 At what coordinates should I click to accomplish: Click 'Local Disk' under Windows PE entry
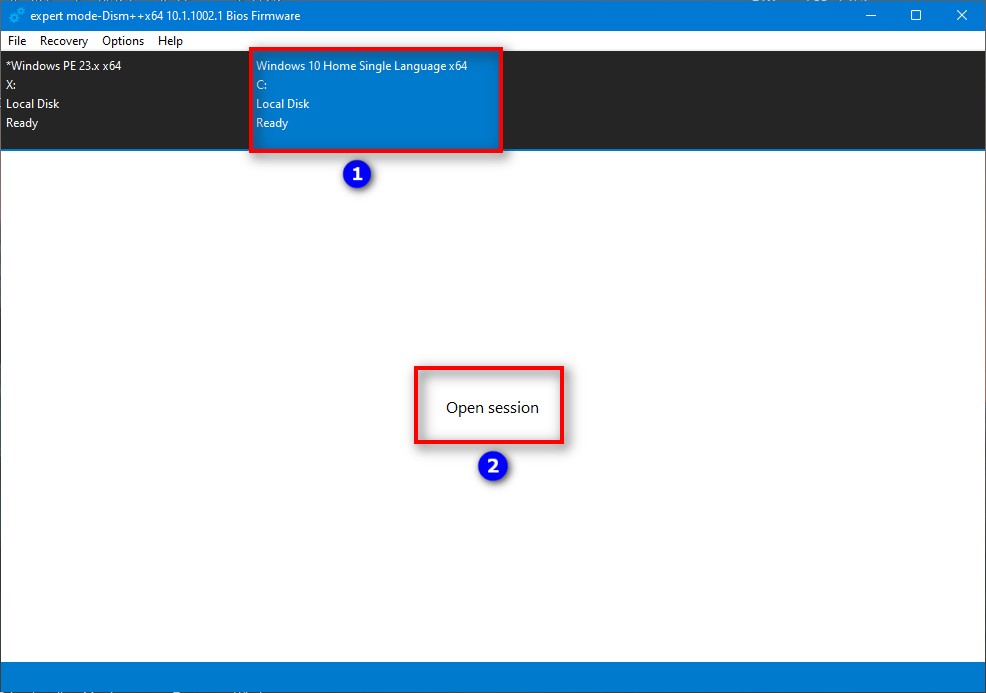click(x=33, y=104)
